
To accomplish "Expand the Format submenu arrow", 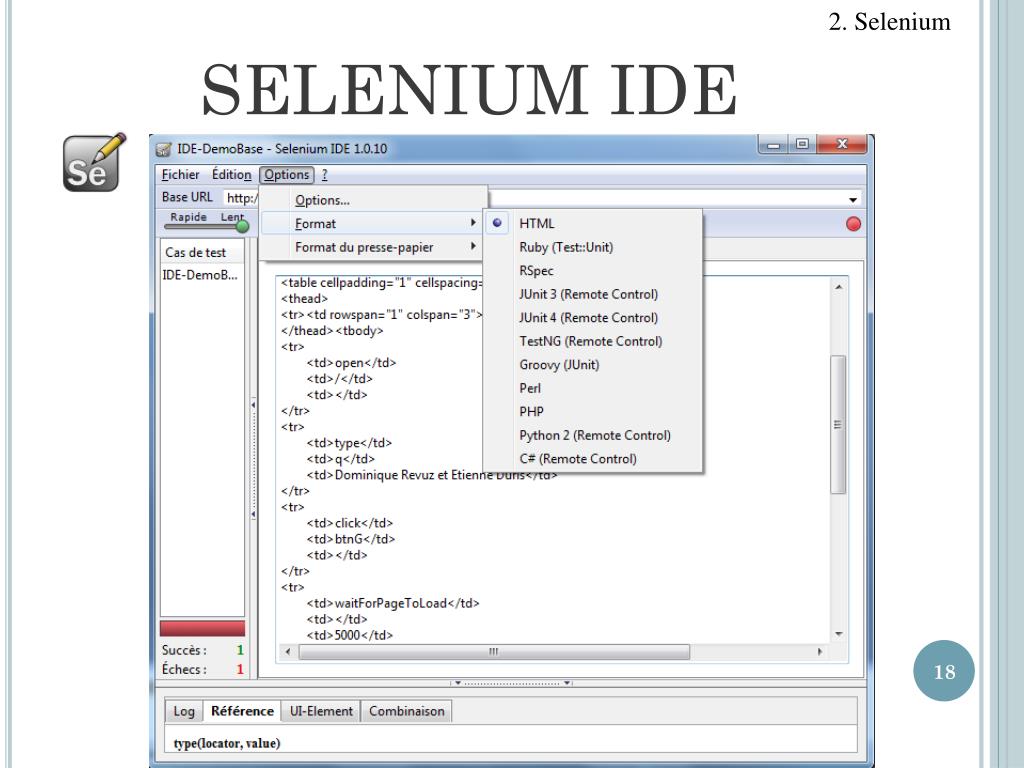I will 473,223.
